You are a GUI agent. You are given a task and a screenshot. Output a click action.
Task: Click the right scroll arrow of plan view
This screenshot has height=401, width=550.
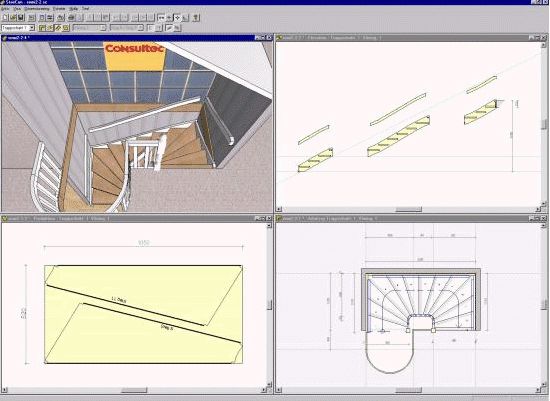538,390
